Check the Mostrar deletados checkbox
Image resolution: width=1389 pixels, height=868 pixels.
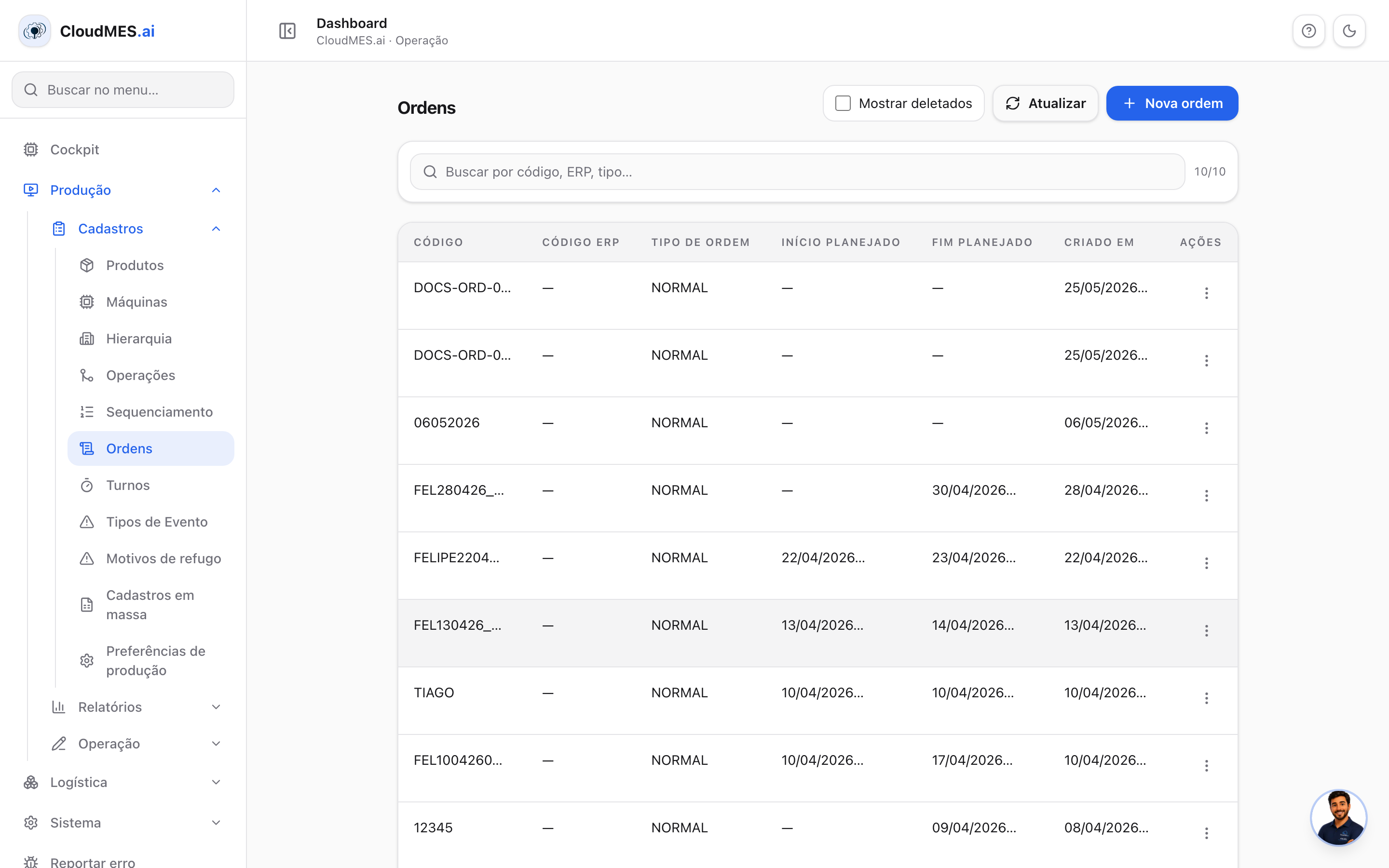(x=843, y=103)
